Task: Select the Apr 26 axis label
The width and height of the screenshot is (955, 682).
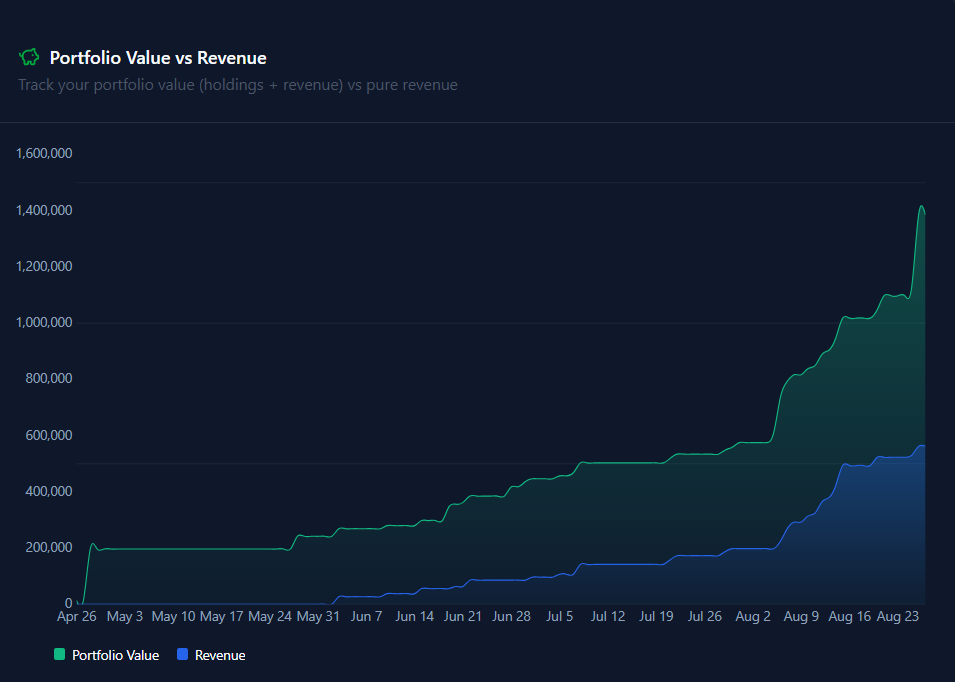Action: (x=77, y=616)
